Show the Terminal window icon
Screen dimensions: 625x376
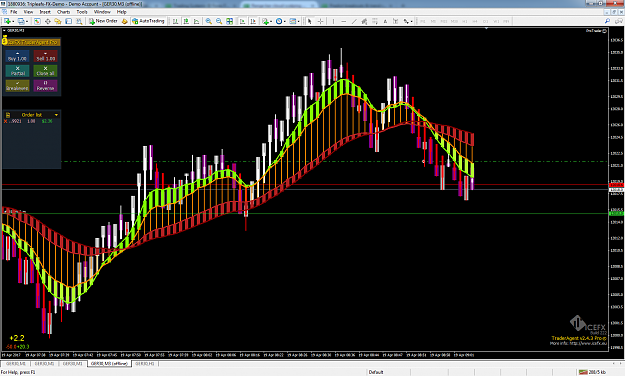[x=69, y=21]
